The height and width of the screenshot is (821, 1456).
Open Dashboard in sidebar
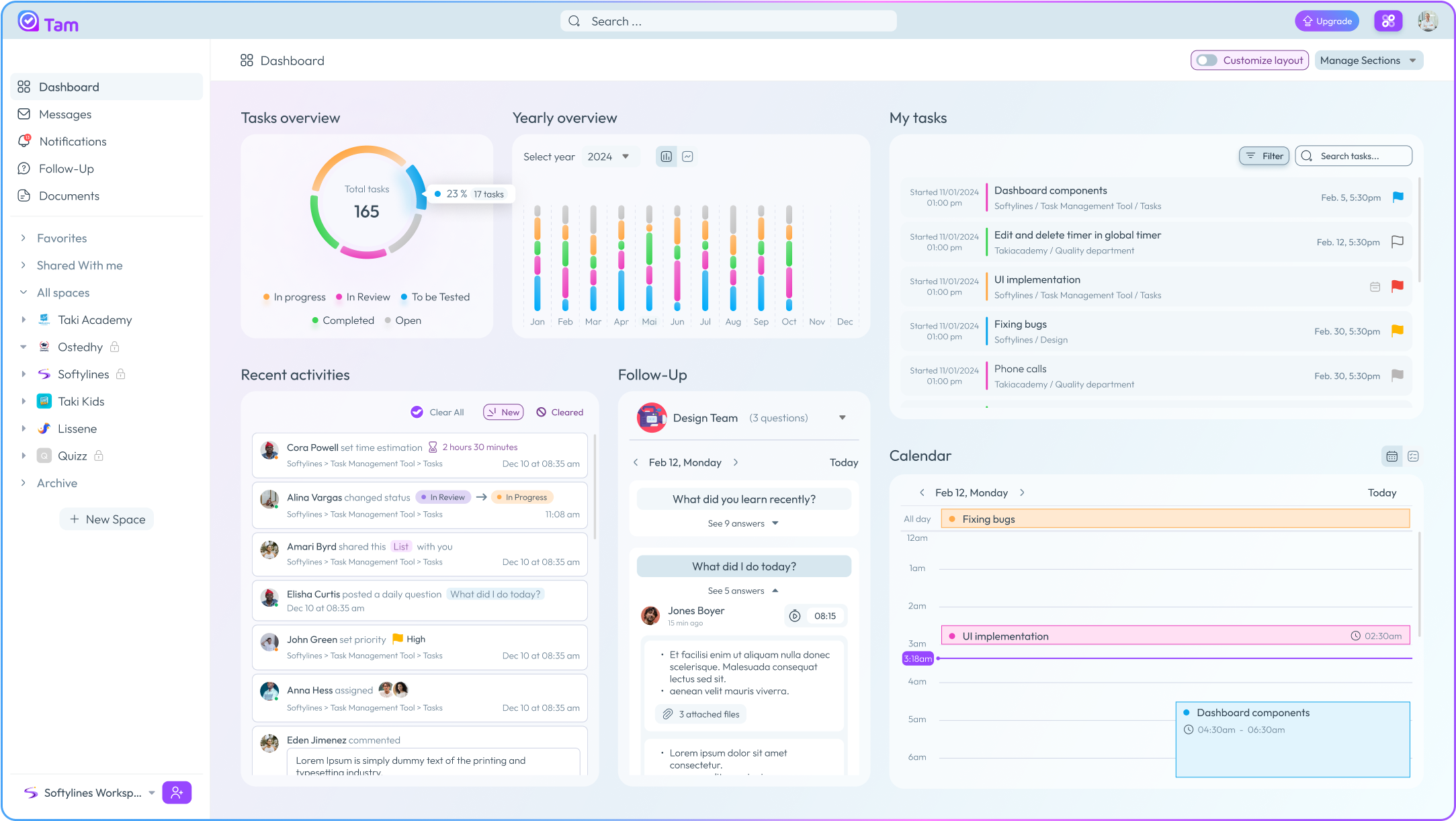(x=107, y=87)
